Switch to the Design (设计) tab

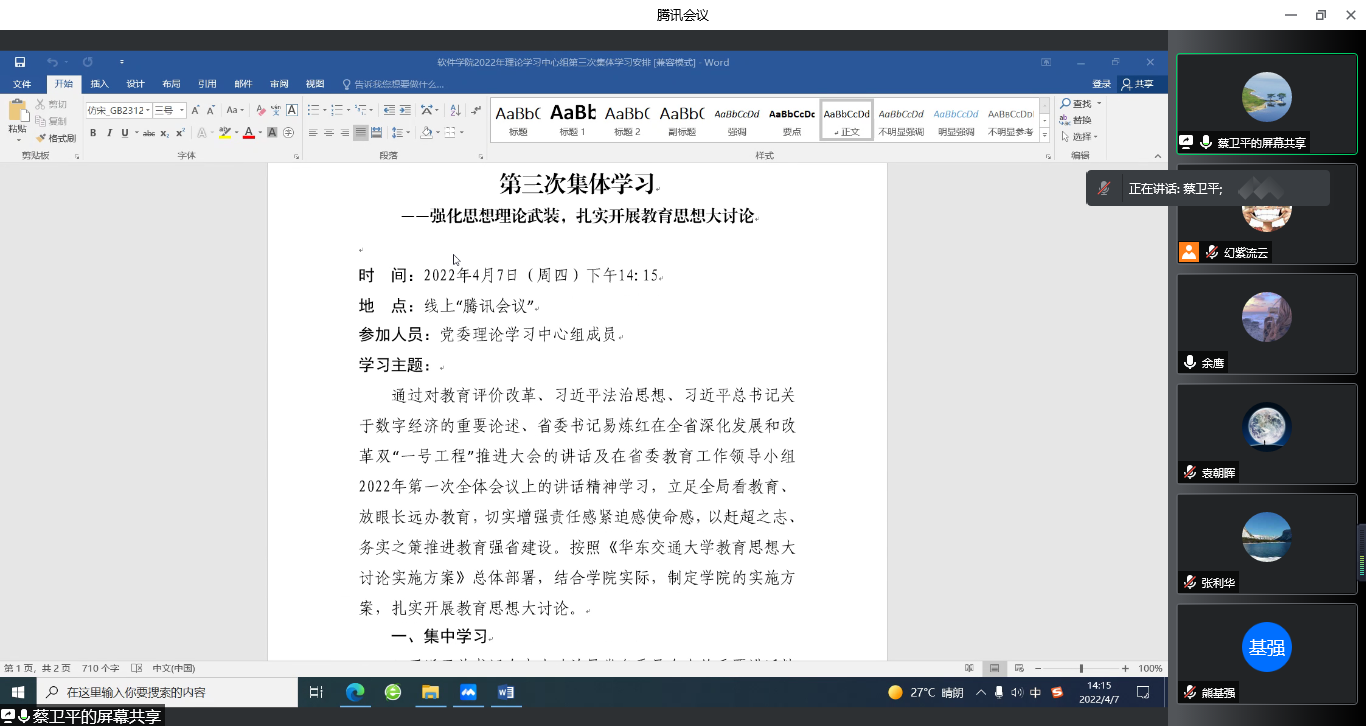point(136,84)
